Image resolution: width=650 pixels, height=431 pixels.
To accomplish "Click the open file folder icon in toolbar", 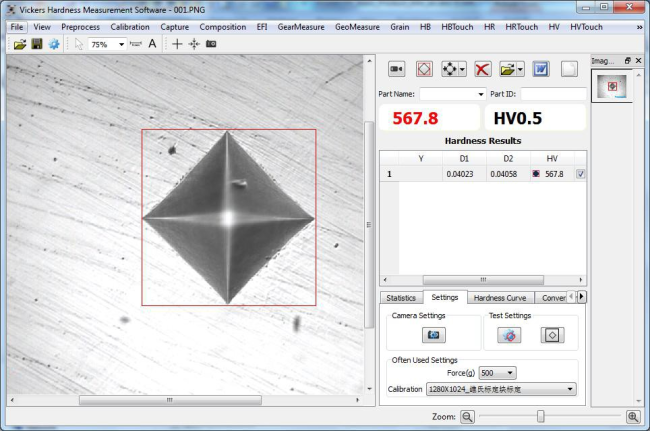I will [x=20, y=44].
